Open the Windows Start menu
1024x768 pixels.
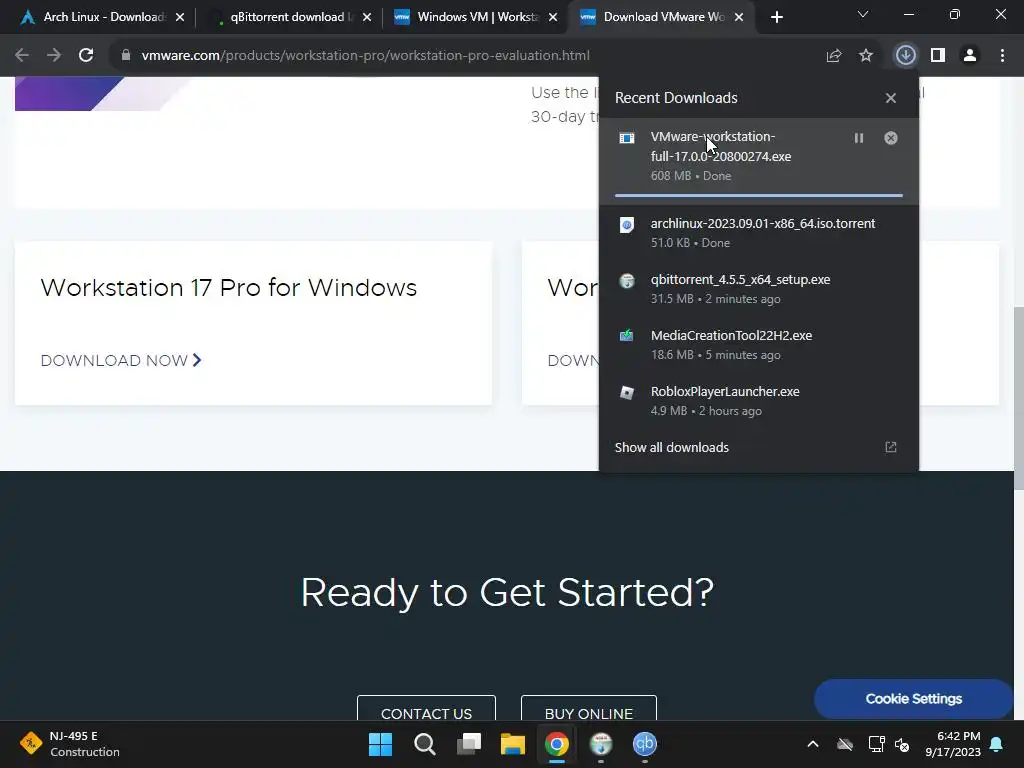(x=380, y=744)
